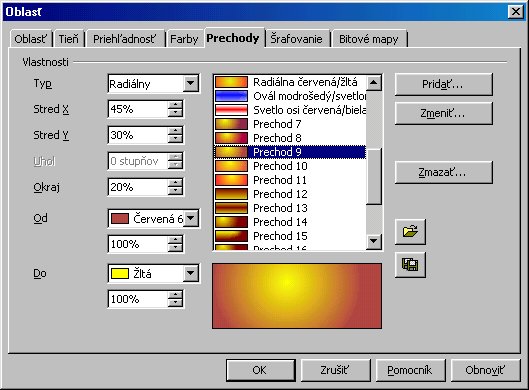529x390 pixels.
Task: Select Ovál modrošedý/svetlomodrý gradient in list
Action: [290, 96]
